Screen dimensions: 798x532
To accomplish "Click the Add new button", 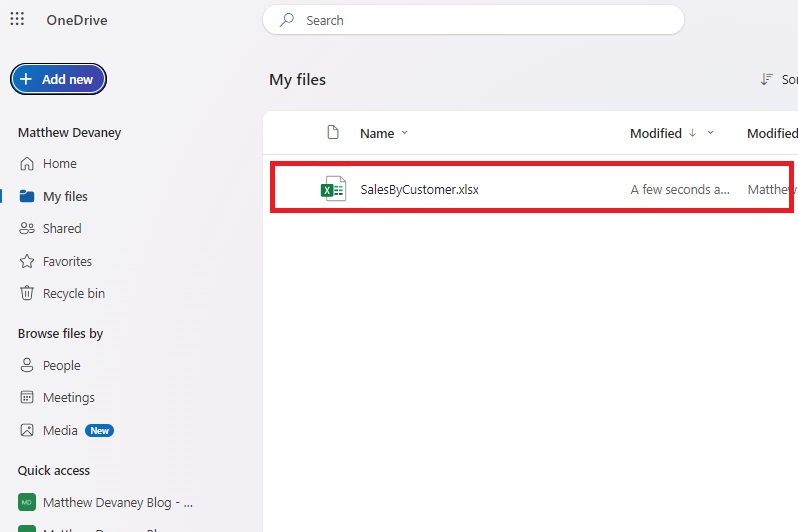I will pyautogui.click(x=58, y=79).
